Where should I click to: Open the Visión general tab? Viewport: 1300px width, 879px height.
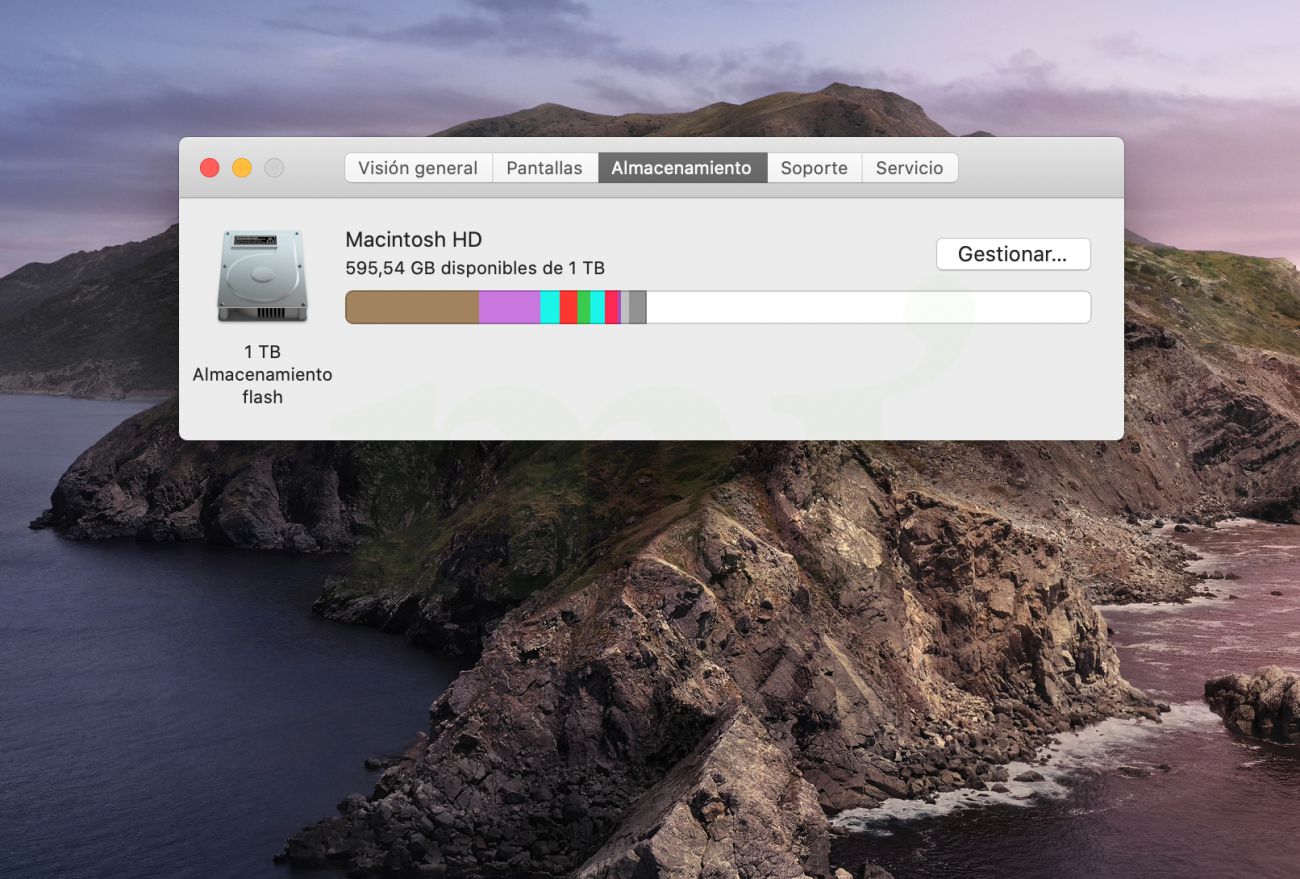point(418,168)
